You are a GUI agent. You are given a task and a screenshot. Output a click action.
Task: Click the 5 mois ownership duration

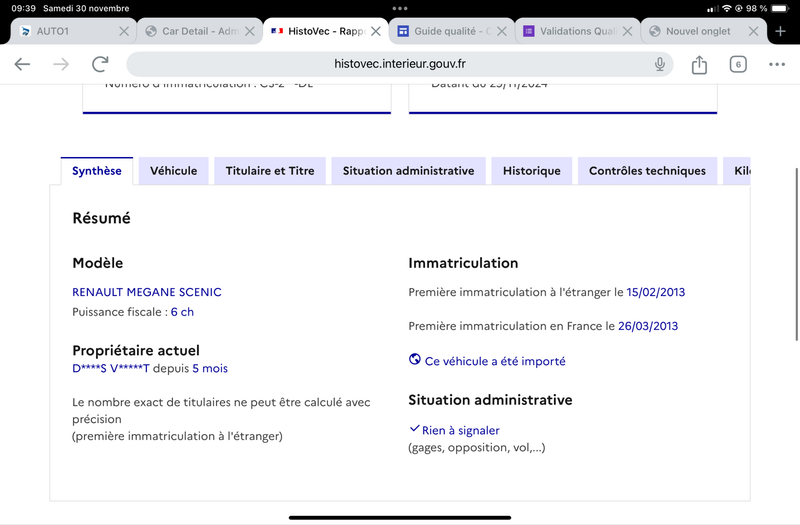[x=210, y=368]
